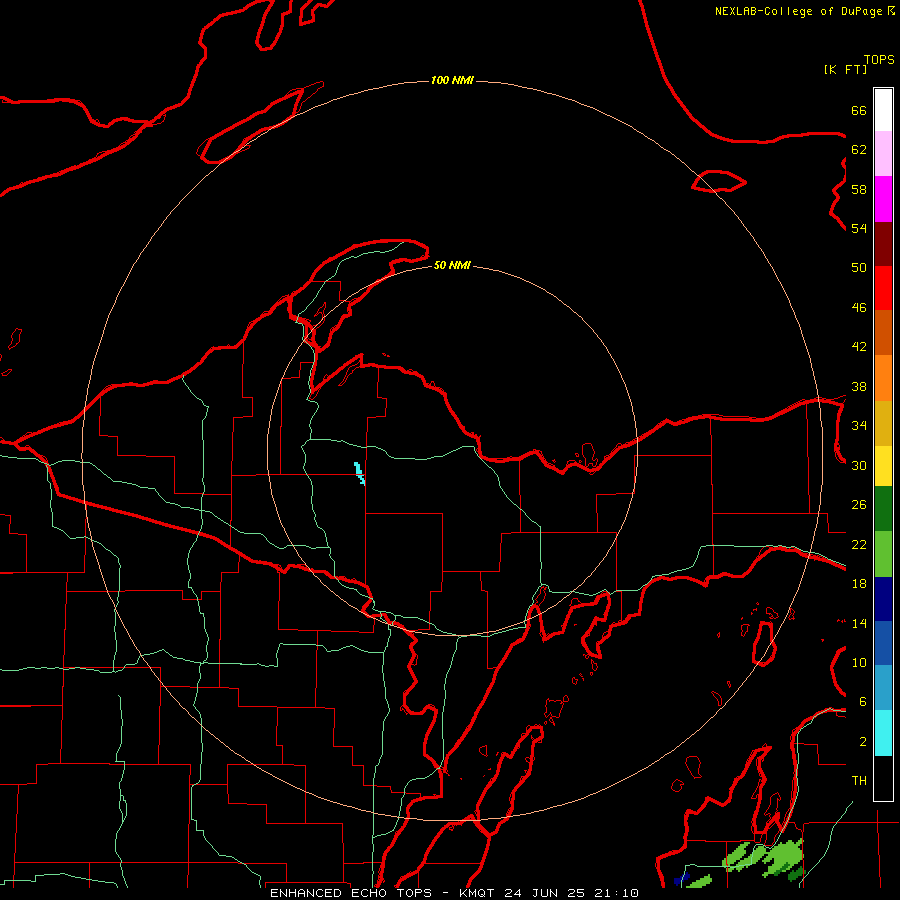Click the 34 legend value
900x900 pixels.
(x=859, y=426)
